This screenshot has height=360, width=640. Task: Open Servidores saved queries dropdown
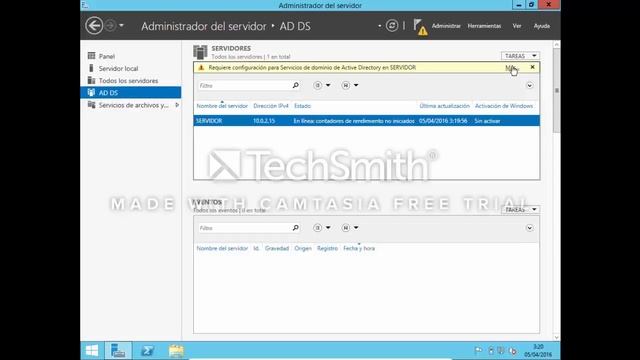tap(350, 85)
